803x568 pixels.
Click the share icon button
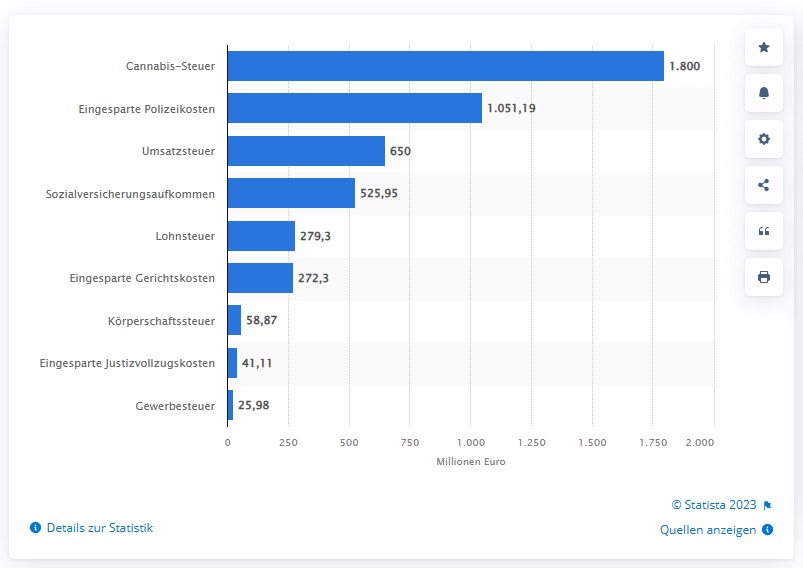point(764,185)
